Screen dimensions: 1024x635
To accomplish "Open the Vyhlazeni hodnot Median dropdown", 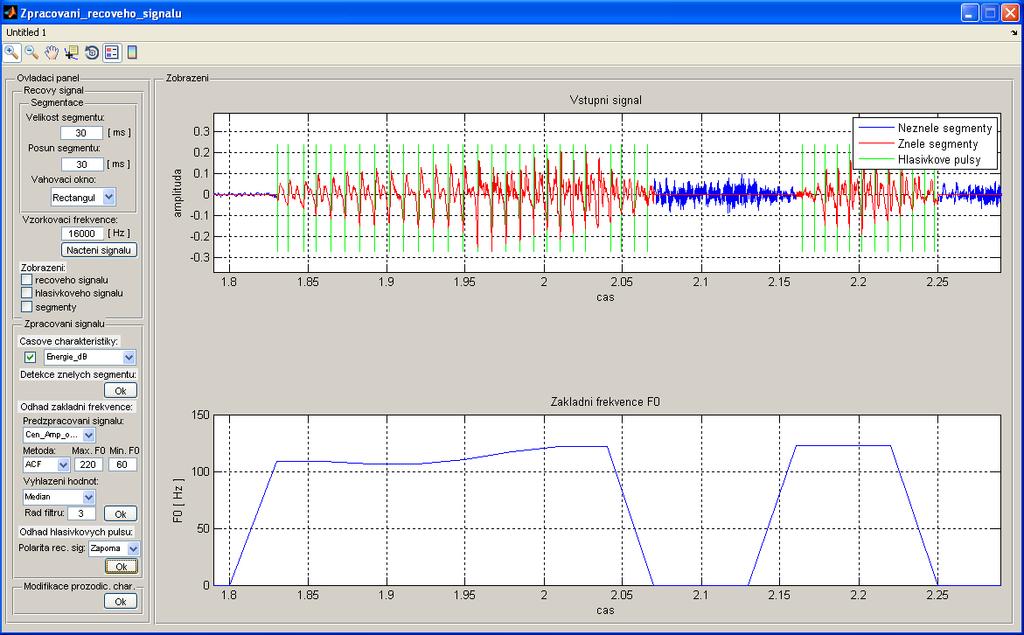I will tap(59, 497).
